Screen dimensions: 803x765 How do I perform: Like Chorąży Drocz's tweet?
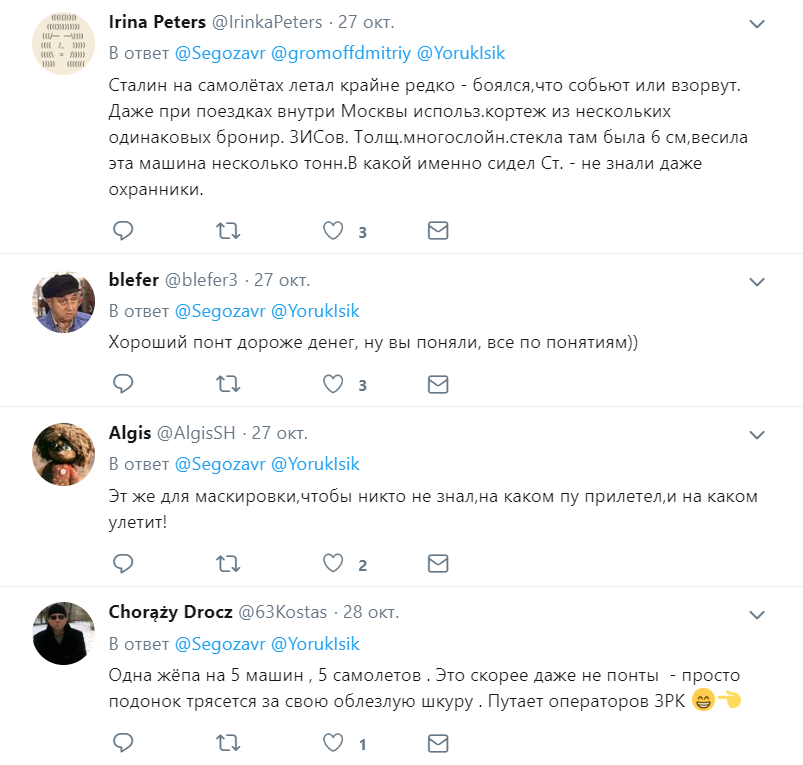point(333,743)
